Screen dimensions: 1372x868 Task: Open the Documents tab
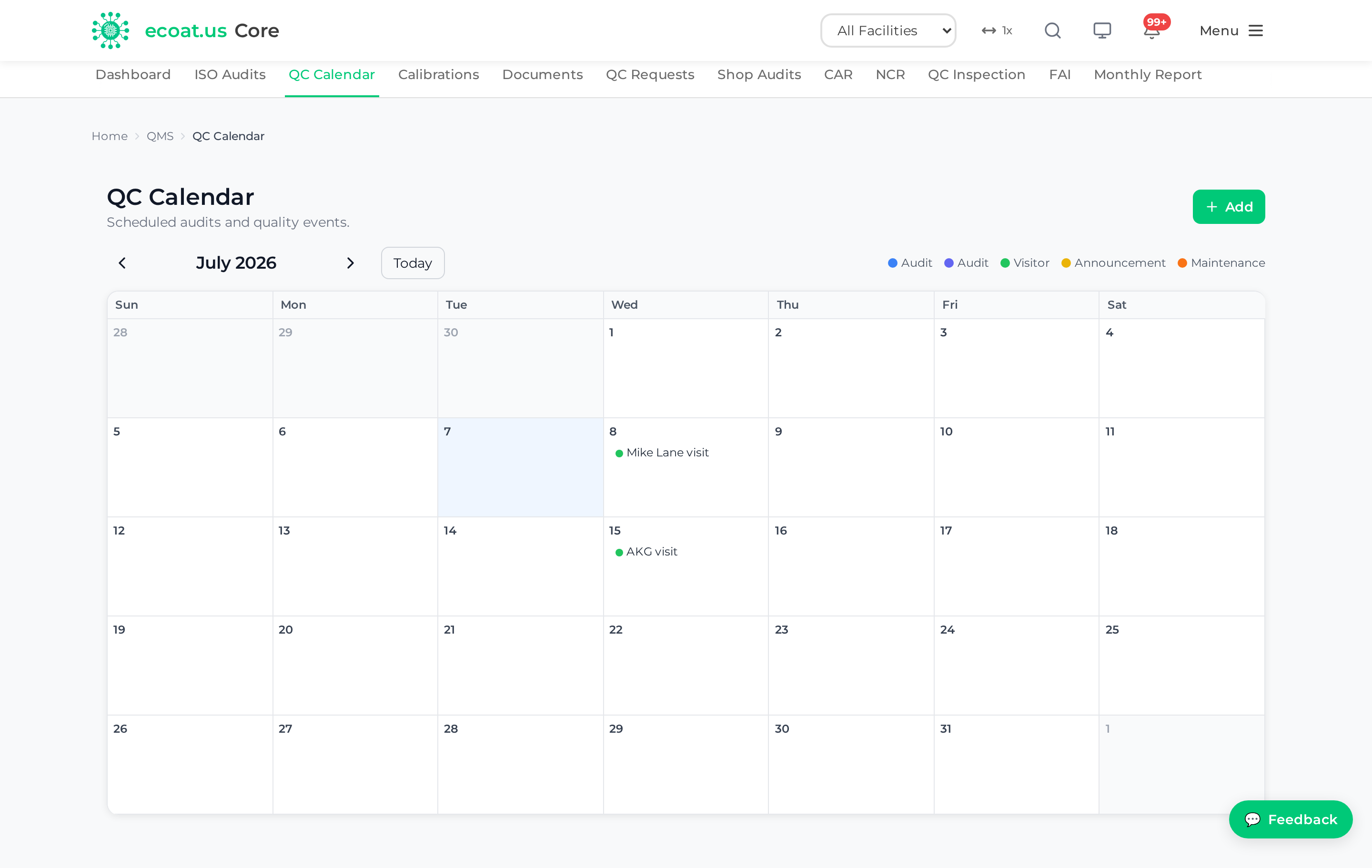(x=543, y=75)
